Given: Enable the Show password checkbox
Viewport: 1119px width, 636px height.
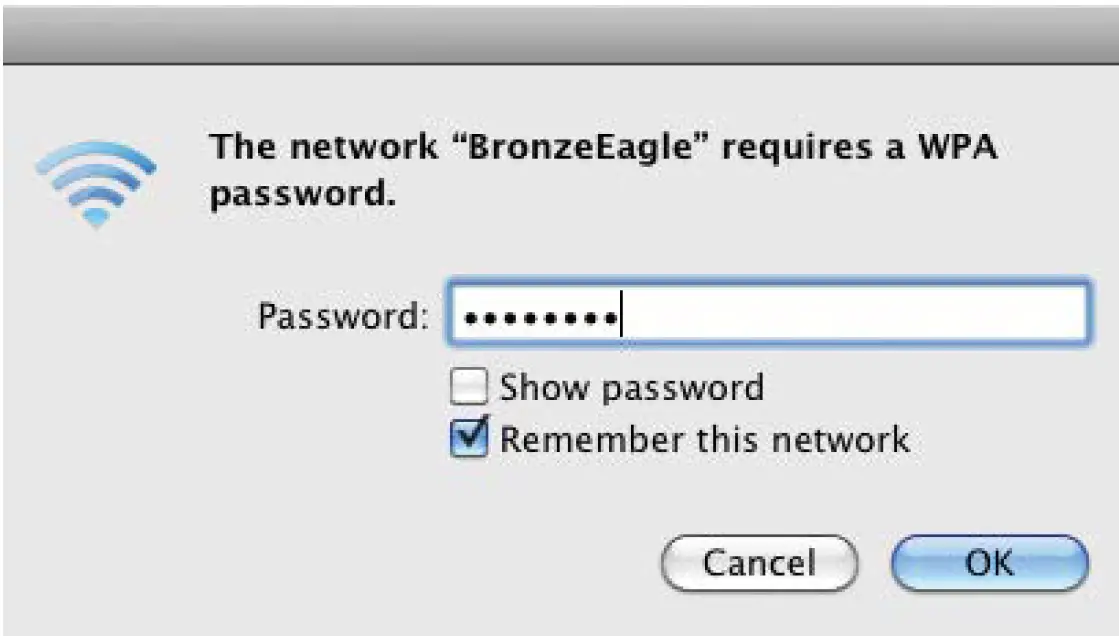Looking at the screenshot, I should point(470,387).
